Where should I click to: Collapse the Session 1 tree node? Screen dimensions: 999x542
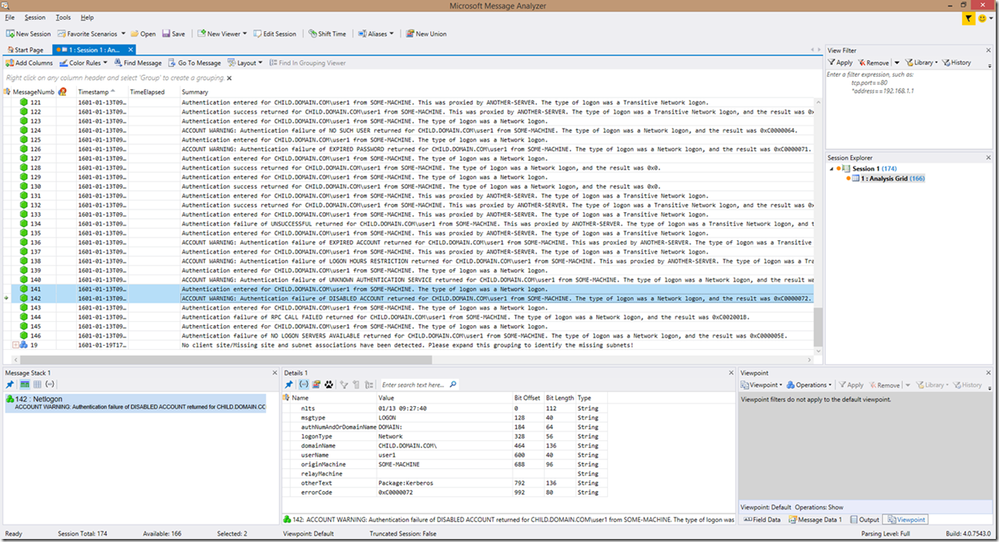831,169
